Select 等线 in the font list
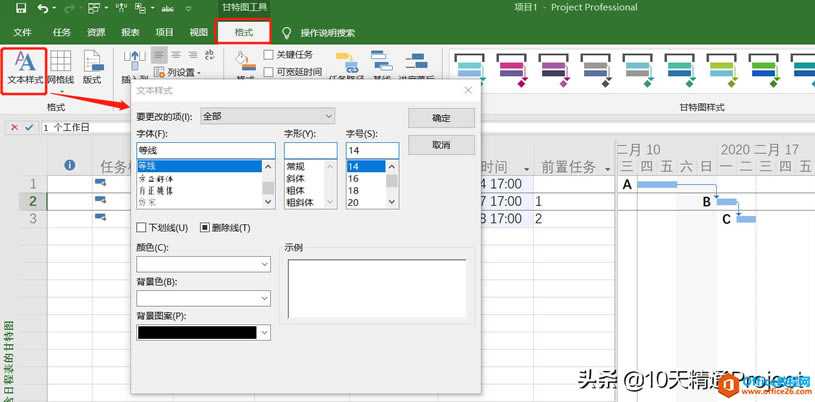 tap(199, 166)
